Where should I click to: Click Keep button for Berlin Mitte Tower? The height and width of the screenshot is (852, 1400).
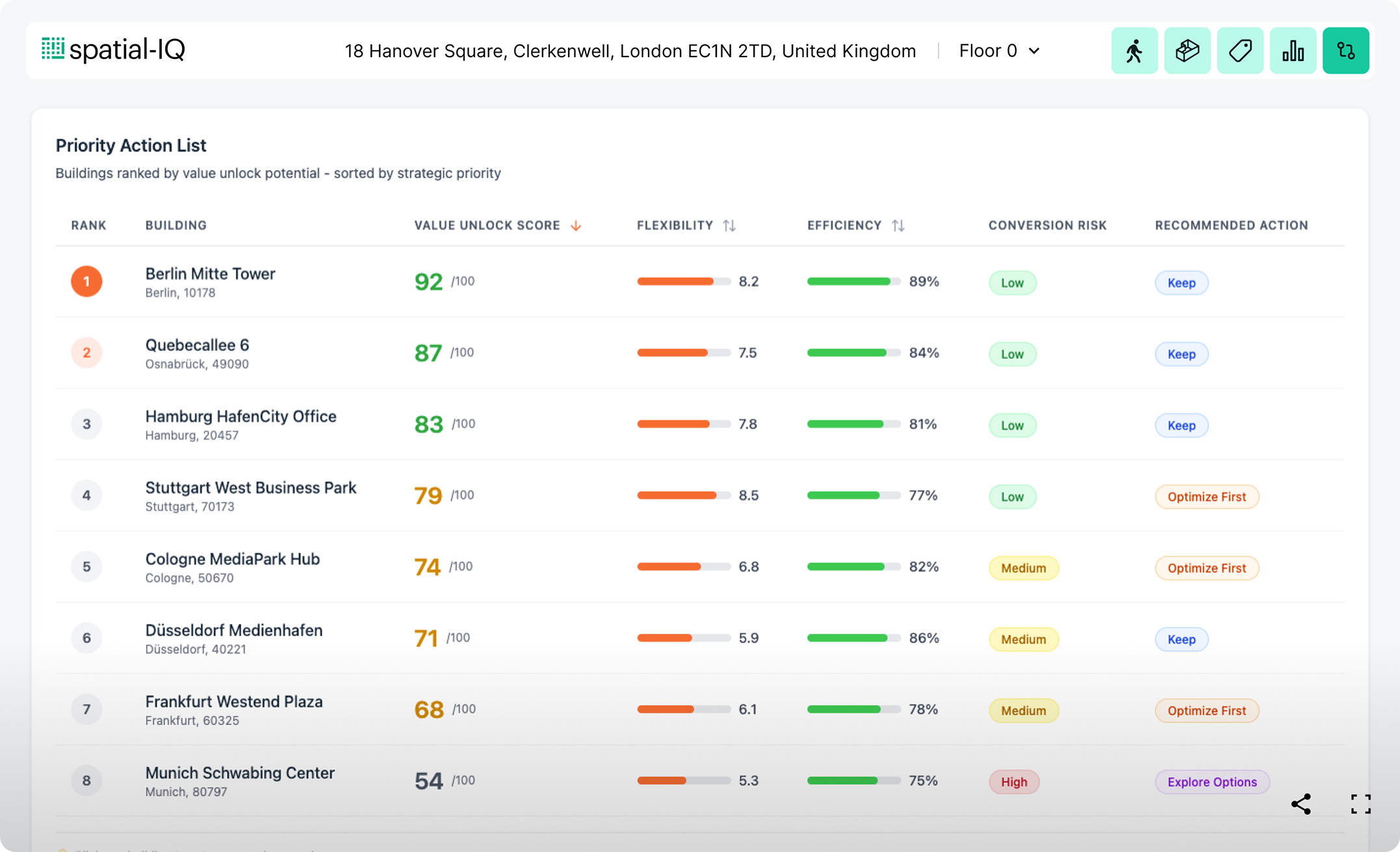pyautogui.click(x=1181, y=283)
